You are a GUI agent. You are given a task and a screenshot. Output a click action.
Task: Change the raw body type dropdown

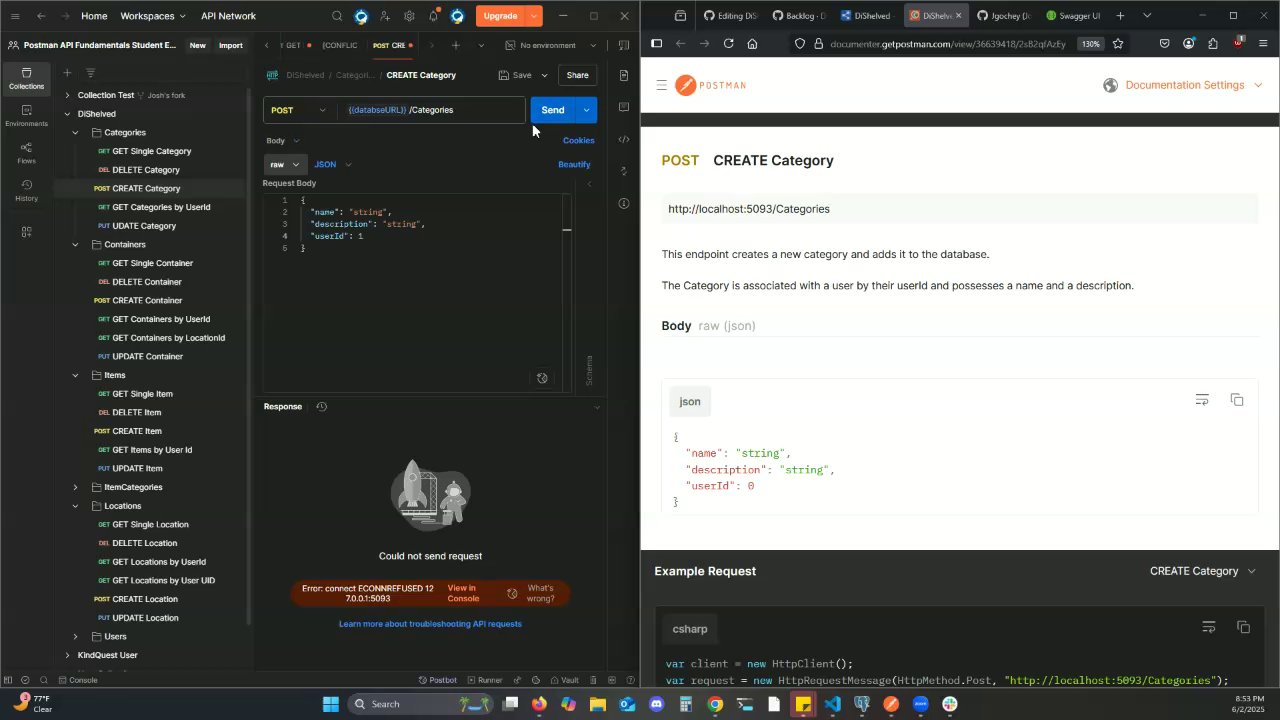[284, 164]
